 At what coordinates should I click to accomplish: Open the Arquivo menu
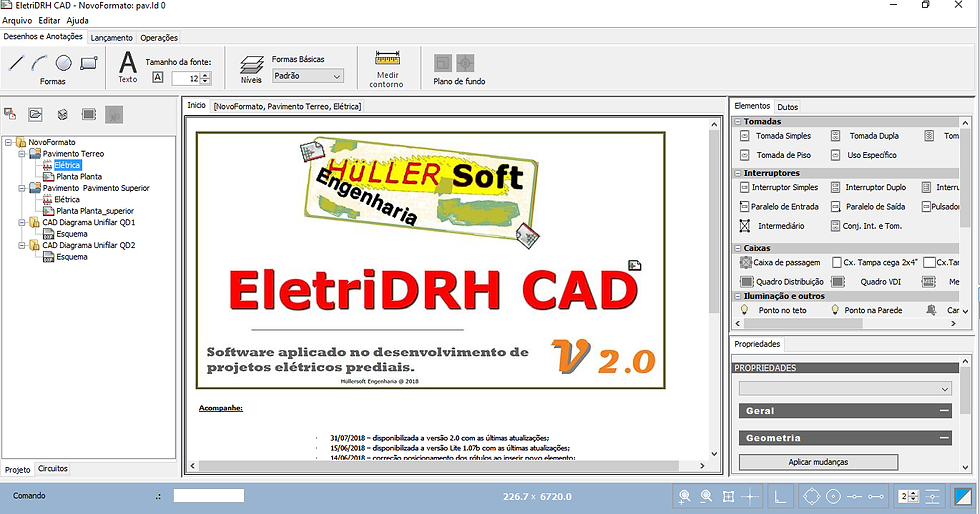coord(17,20)
